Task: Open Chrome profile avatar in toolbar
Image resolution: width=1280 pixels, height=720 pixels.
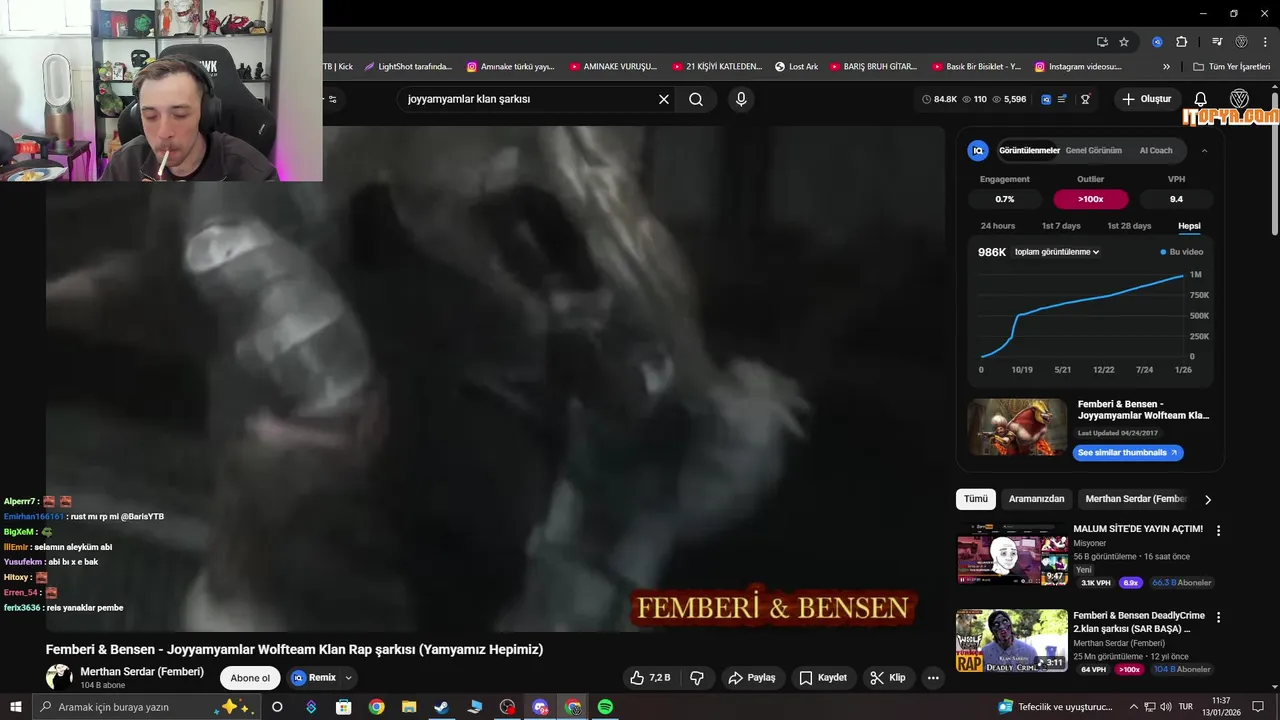Action: click(1241, 42)
